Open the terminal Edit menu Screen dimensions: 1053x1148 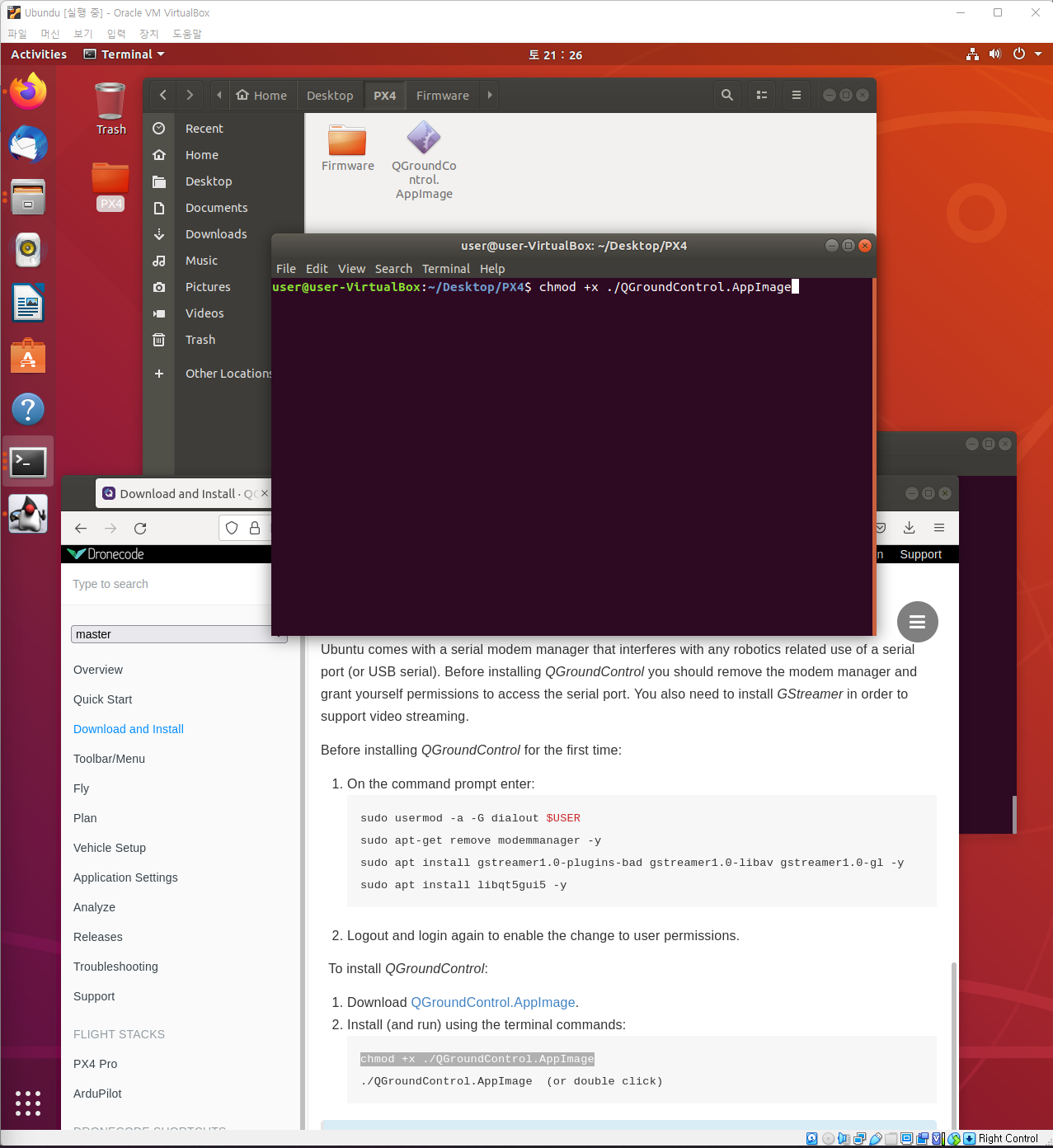point(317,269)
